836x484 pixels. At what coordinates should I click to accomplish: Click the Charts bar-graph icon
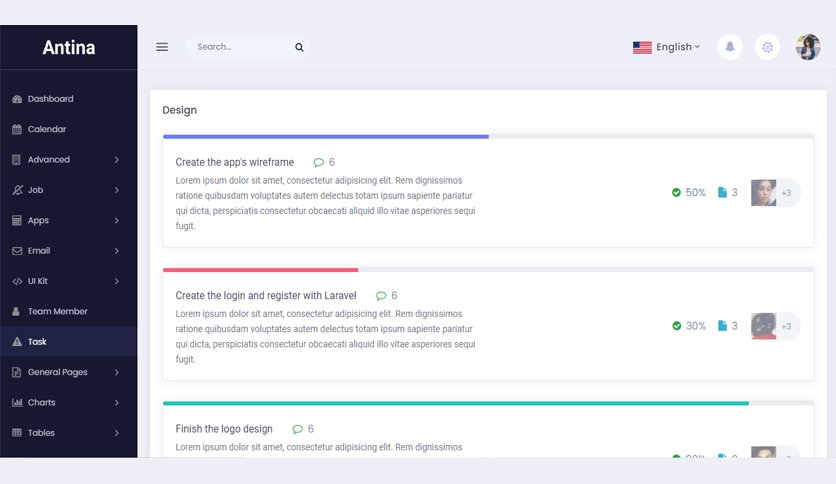coord(17,402)
